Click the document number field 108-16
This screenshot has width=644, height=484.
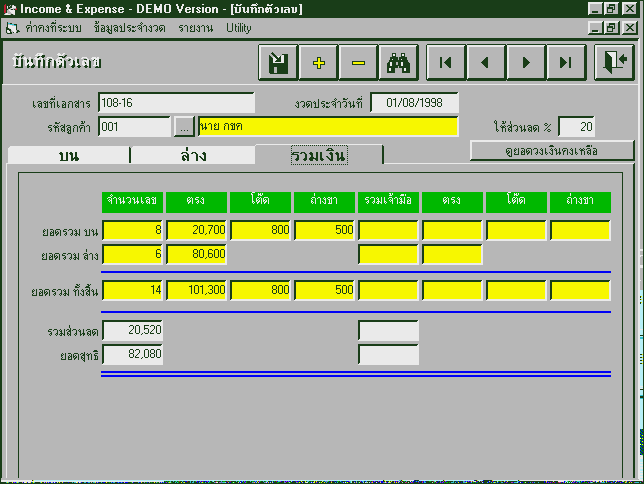pyautogui.click(x=177, y=103)
